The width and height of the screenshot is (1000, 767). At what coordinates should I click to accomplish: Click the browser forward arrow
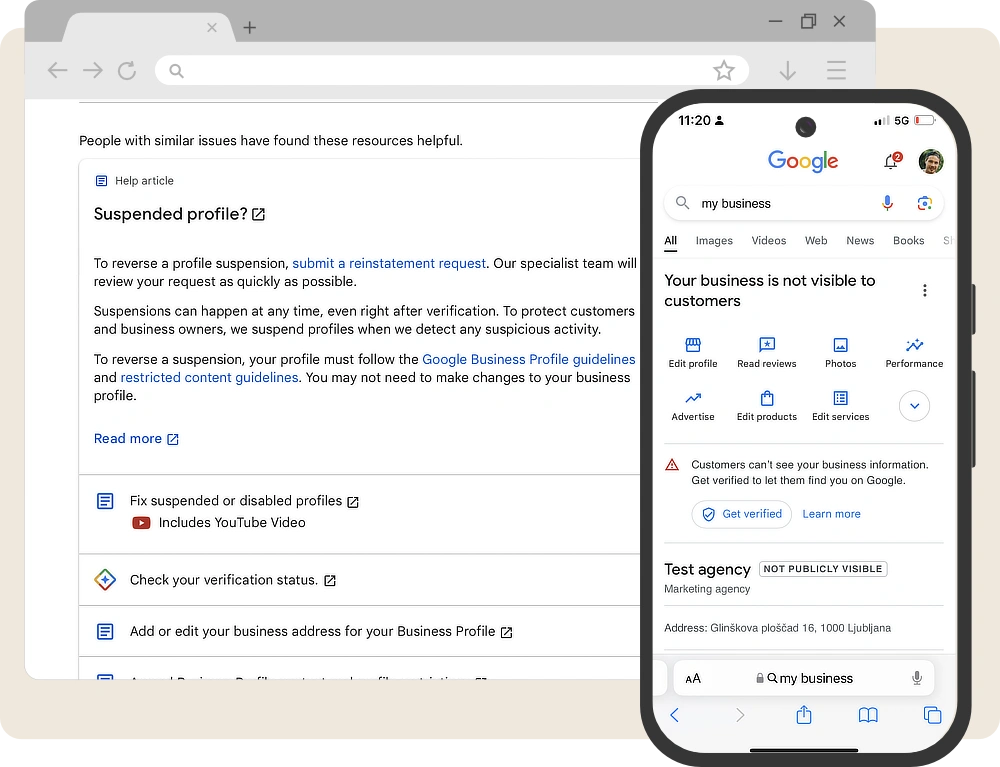point(93,70)
